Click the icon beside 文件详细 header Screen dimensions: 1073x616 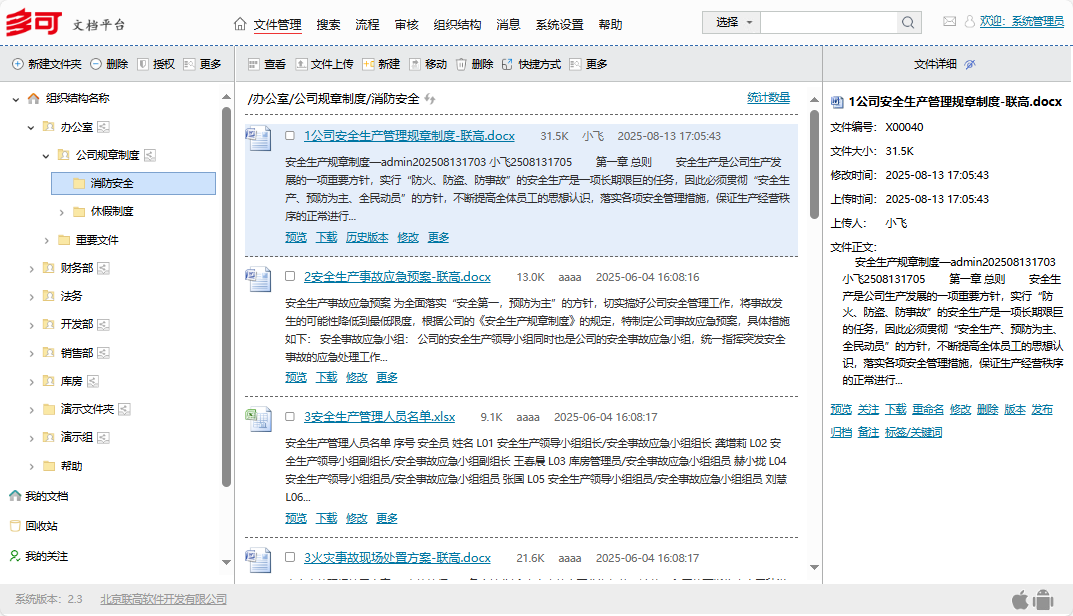click(x=970, y=64)
